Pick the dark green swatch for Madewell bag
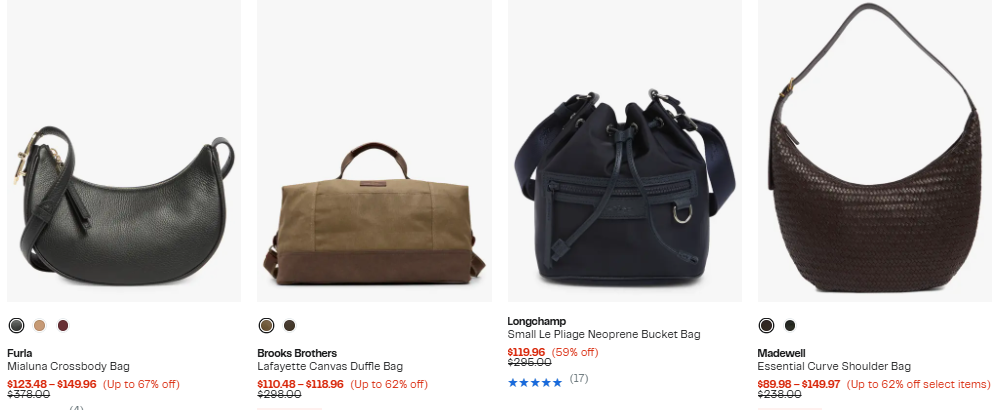999x410 pixels. [x=790, y=325]
